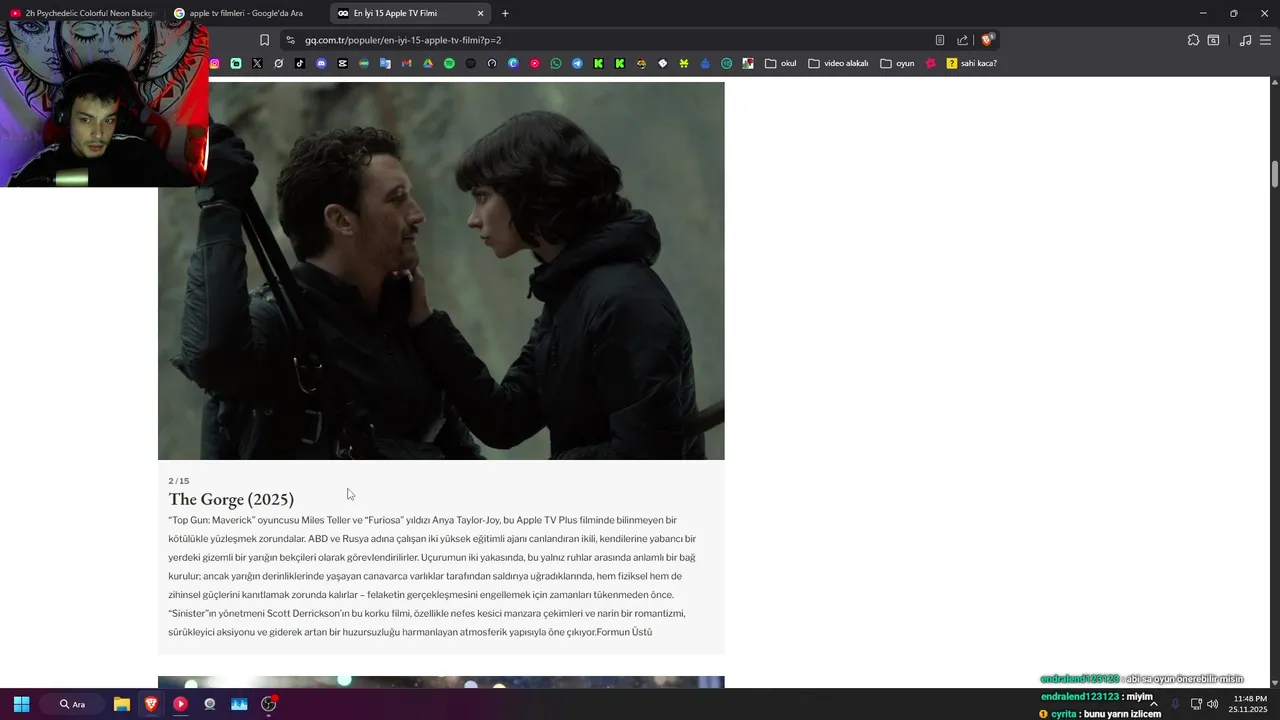
Task: Expand the system tray hidden icons chevron
Action: pos(1153,704)
